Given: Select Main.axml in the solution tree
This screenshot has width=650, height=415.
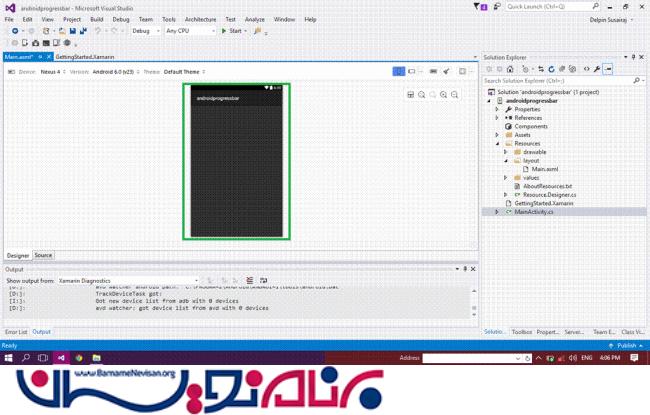Looking at the screenshot, I should click(545, 169).
